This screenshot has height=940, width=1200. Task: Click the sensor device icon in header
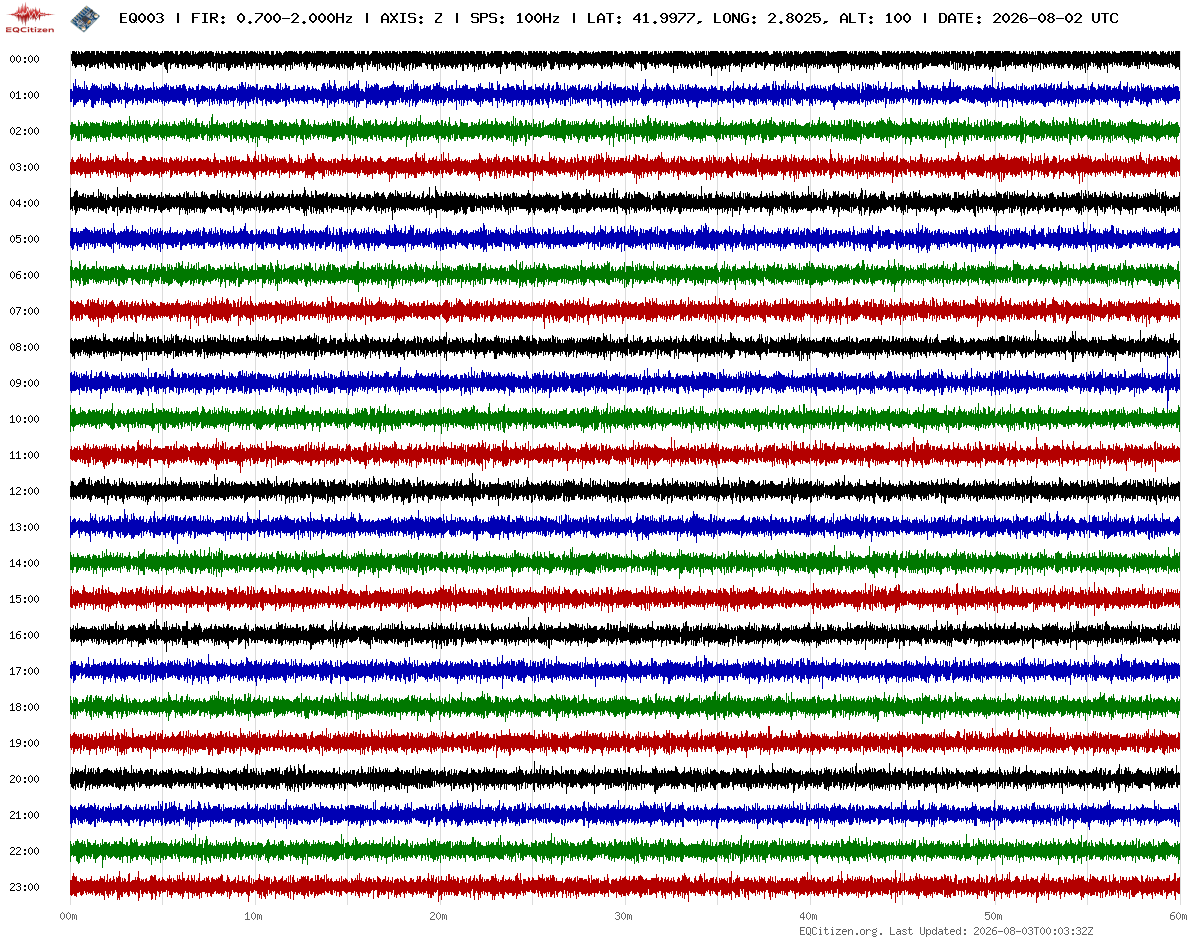pos(84,17)
